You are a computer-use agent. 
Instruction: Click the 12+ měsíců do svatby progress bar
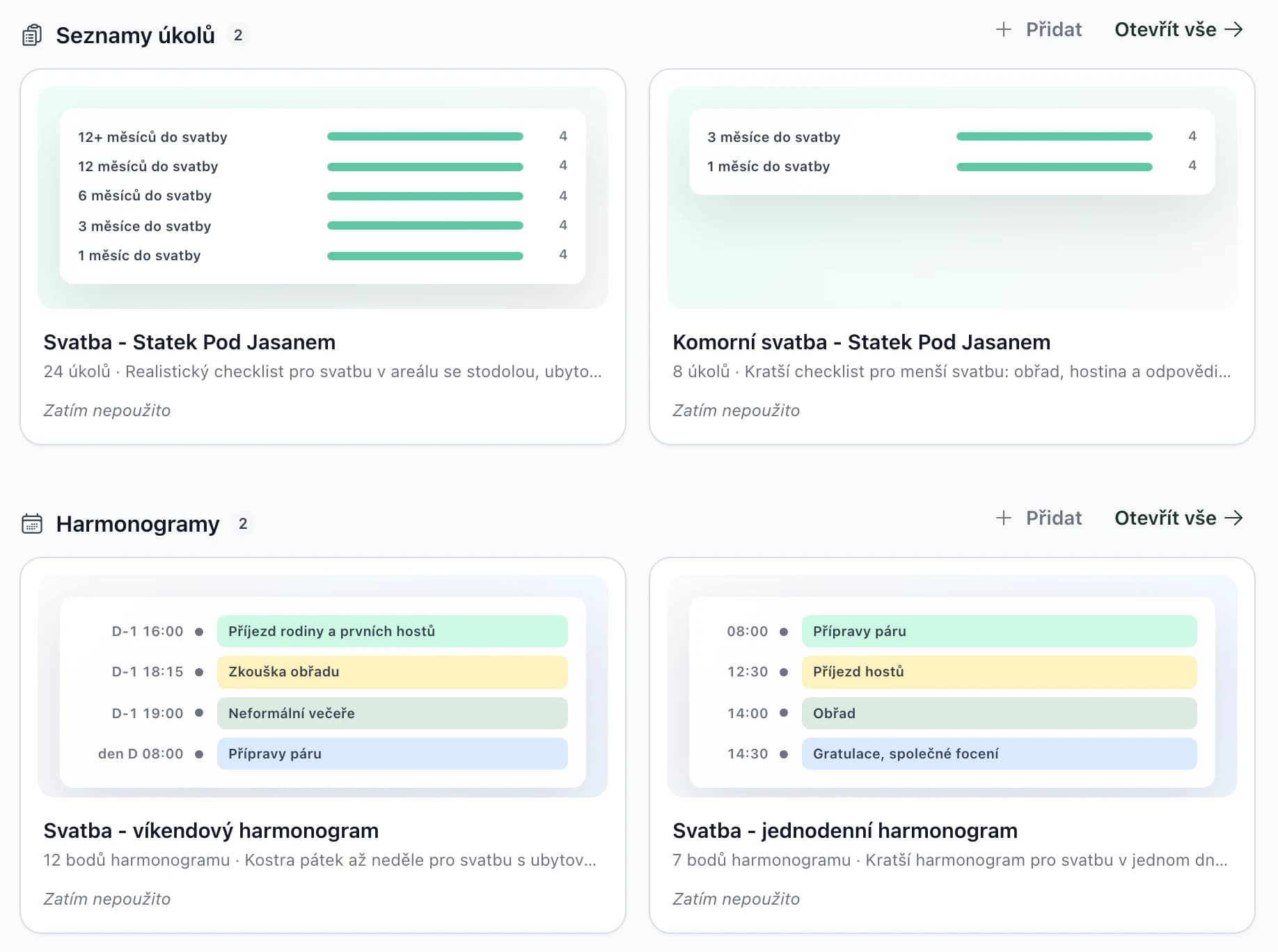tap(425, 136)
